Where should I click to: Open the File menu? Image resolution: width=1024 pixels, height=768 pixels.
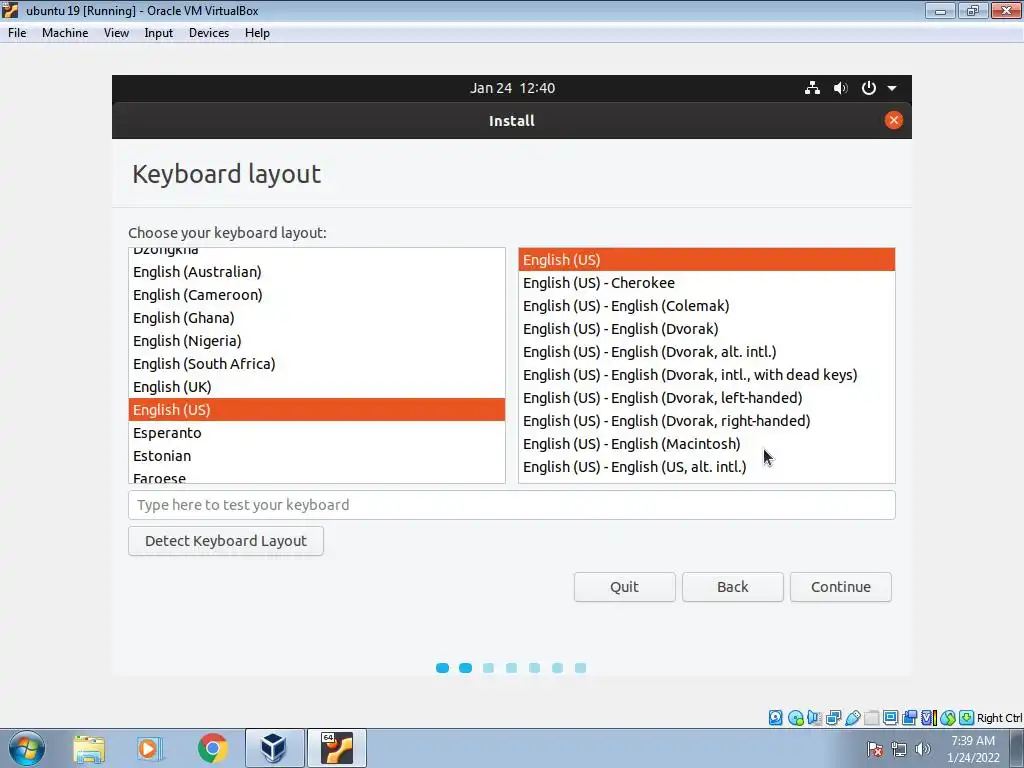click(17, 33)
